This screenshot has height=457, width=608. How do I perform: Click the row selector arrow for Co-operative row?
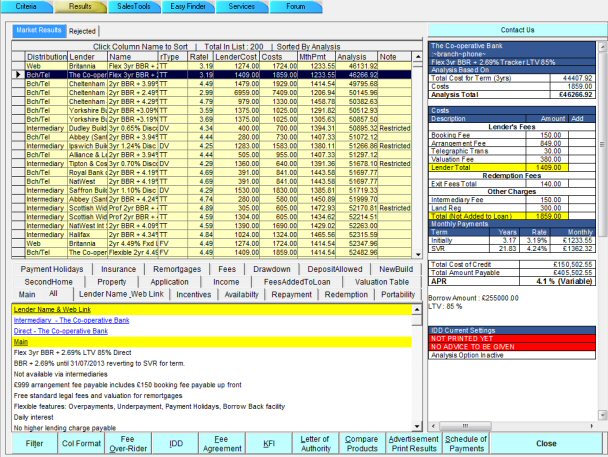[18, 74]
